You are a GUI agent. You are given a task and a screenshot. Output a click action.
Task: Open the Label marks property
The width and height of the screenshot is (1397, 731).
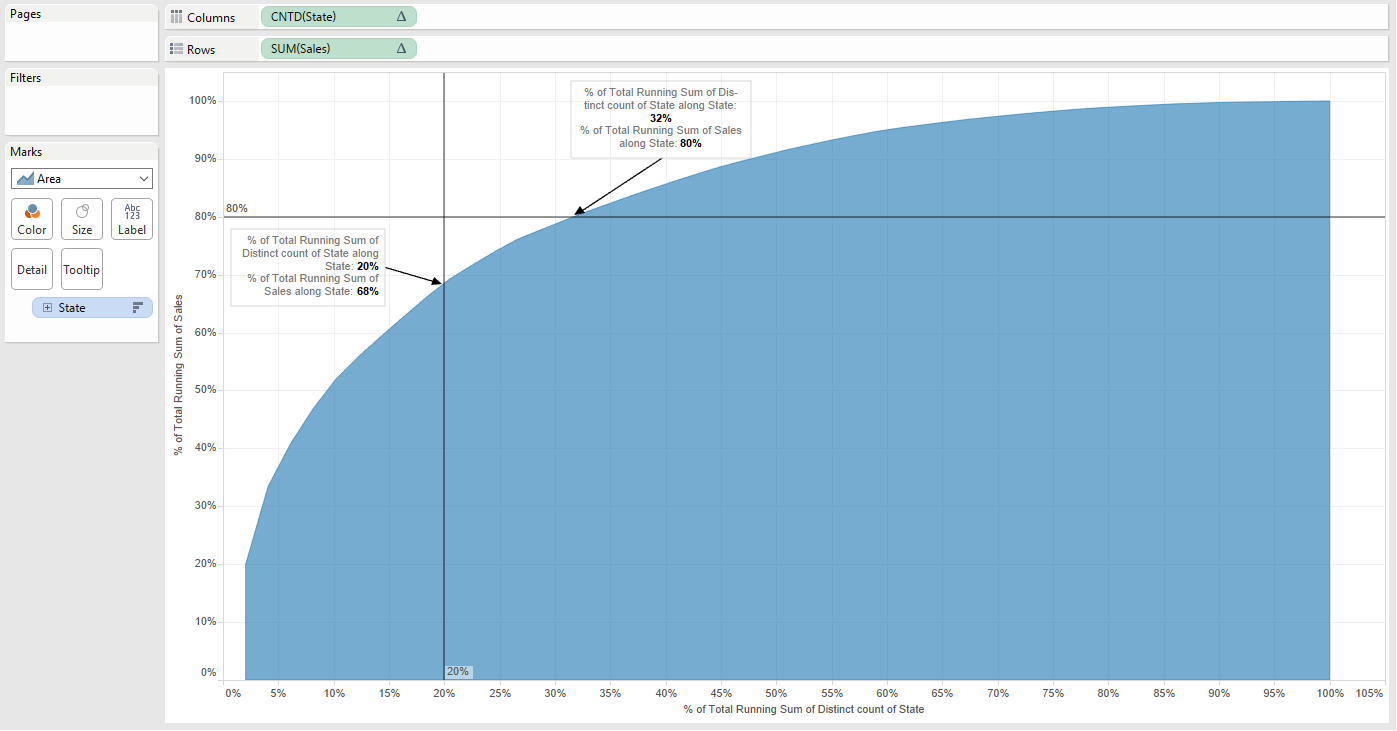pyautogui.click(x=132, y=219)
